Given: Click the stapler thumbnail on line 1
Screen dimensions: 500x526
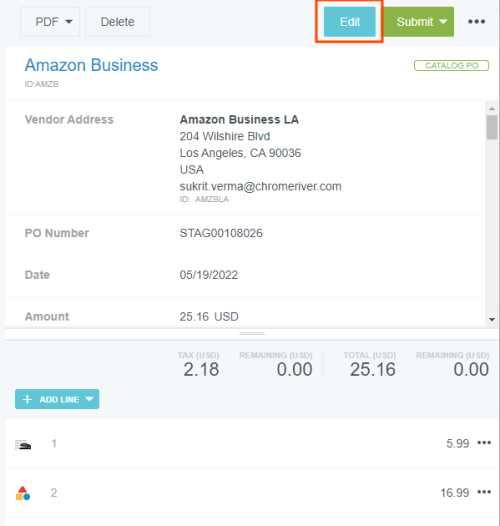Looking at the screenshot, I should point(23,444).
